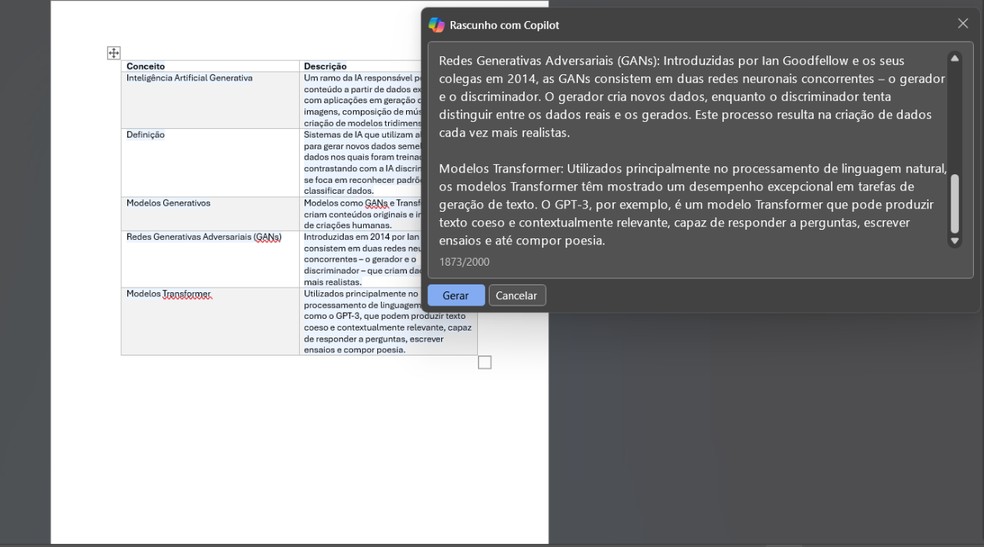Image resolution: width=984 pixels, height=547 pixels.
Task: Click the description cell starting 'Utilizados principalmente'
Action: pyautogui.click(x=388, y=321)
